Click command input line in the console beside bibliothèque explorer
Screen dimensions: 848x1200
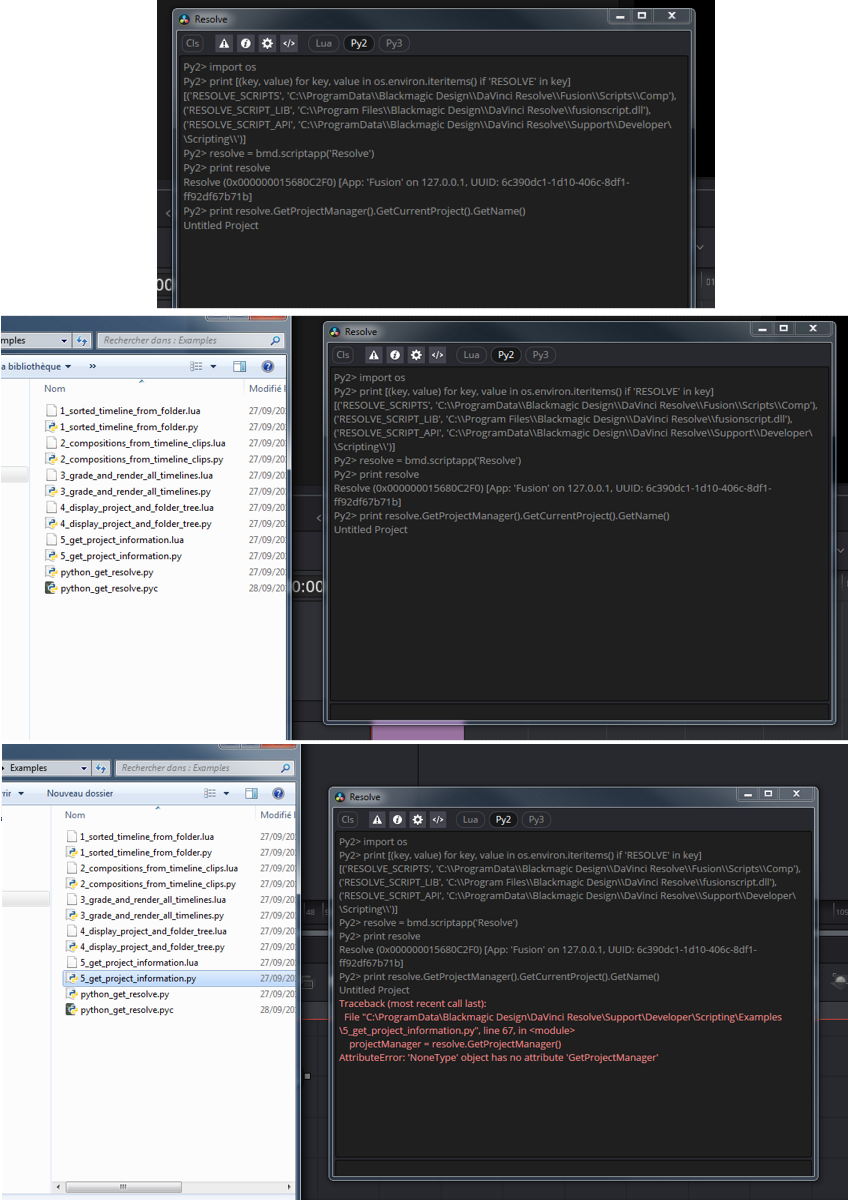point(579,711)
